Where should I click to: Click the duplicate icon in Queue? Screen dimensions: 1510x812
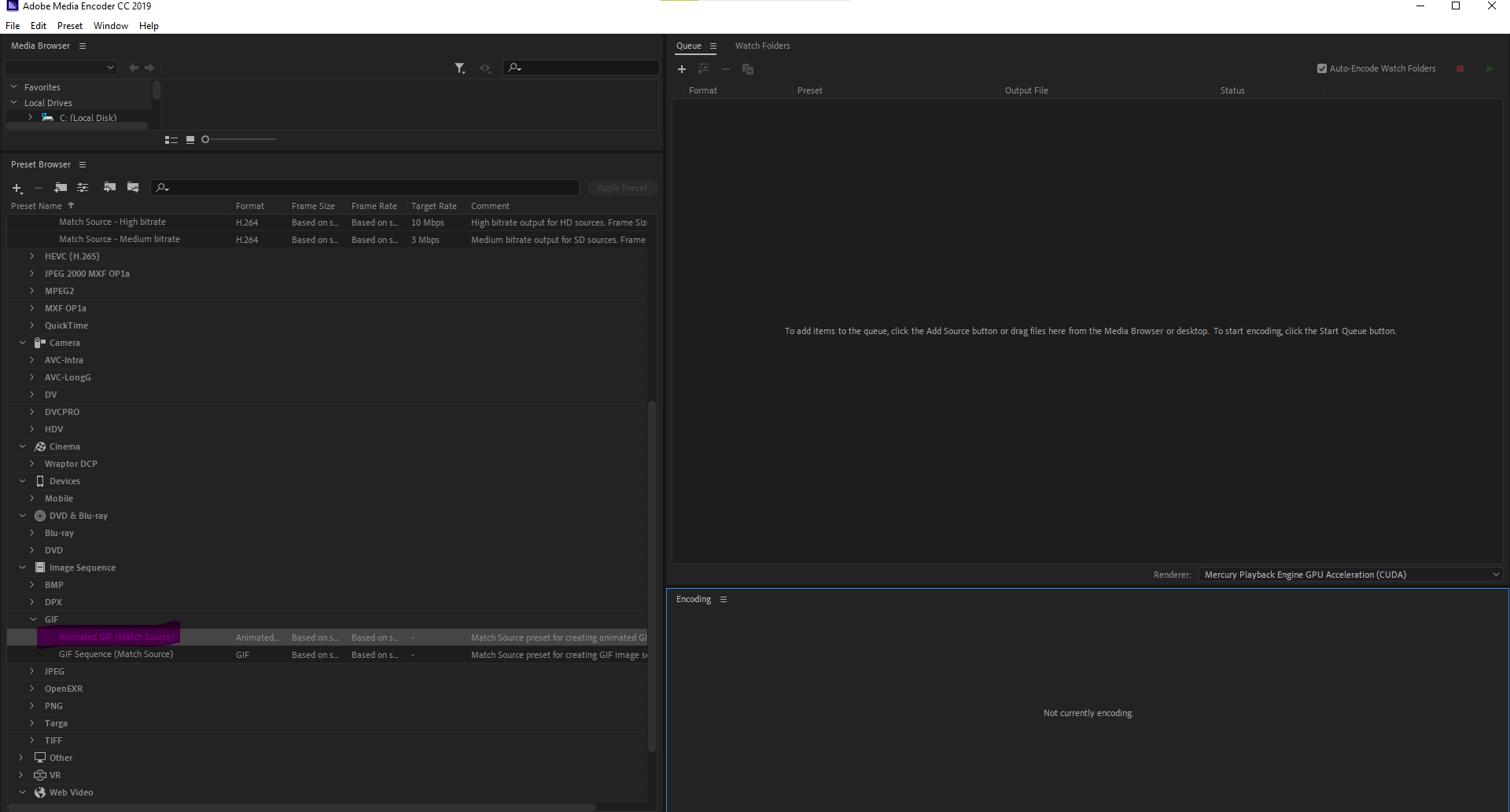pos(748,69)
